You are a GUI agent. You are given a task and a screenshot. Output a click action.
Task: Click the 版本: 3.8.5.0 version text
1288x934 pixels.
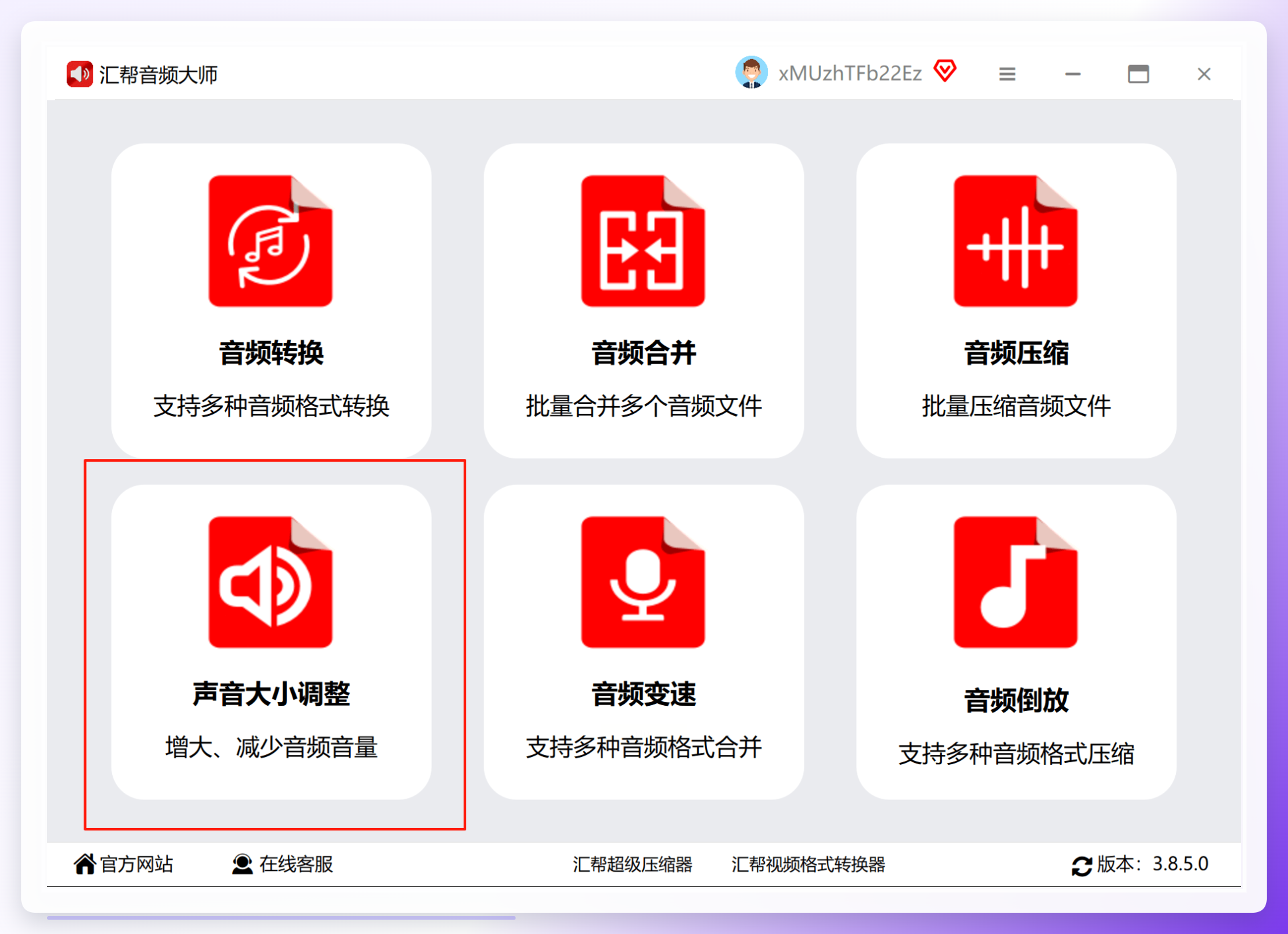1153,864
